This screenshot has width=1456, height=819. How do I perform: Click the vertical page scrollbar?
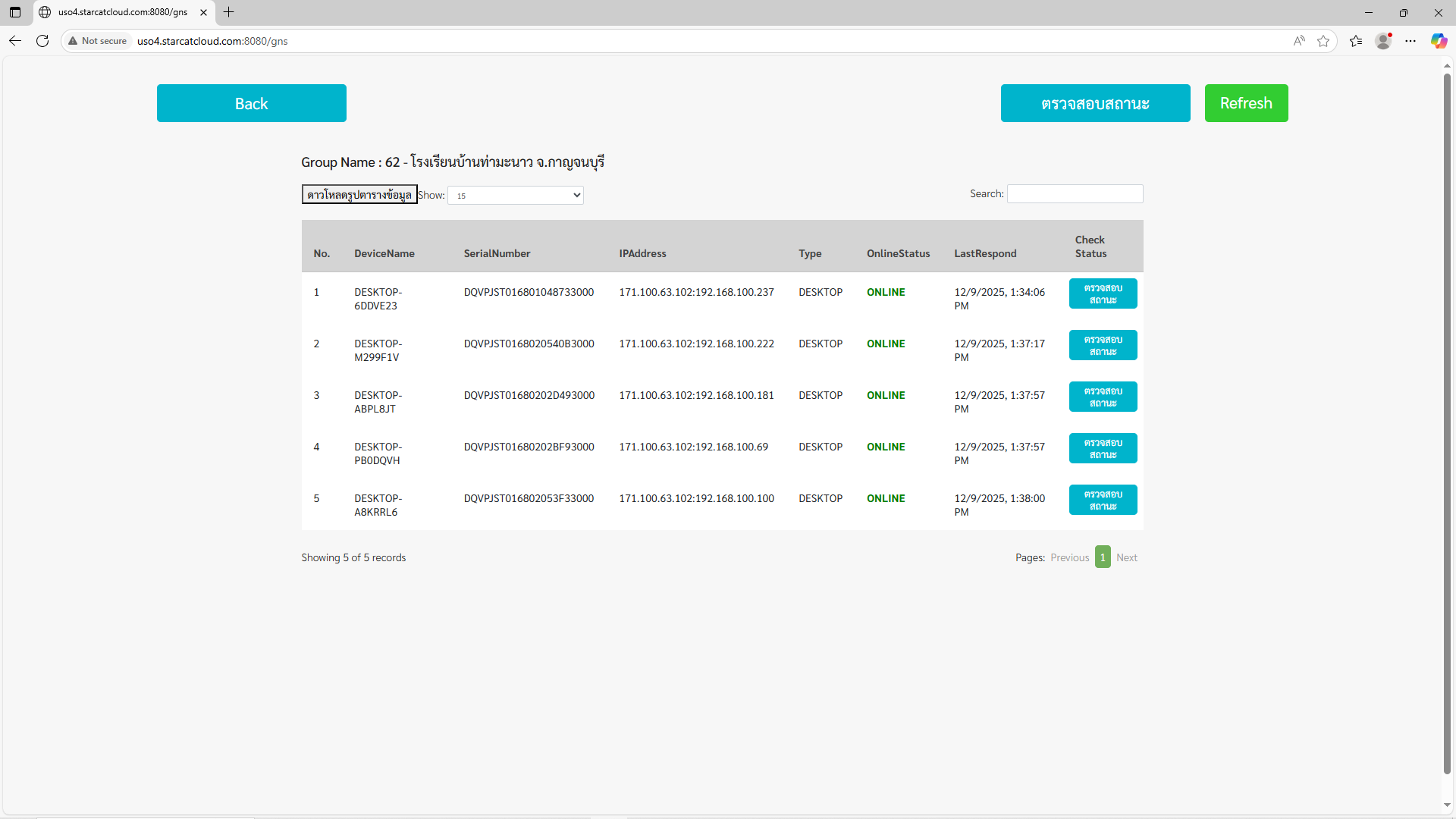(1447, 425)
